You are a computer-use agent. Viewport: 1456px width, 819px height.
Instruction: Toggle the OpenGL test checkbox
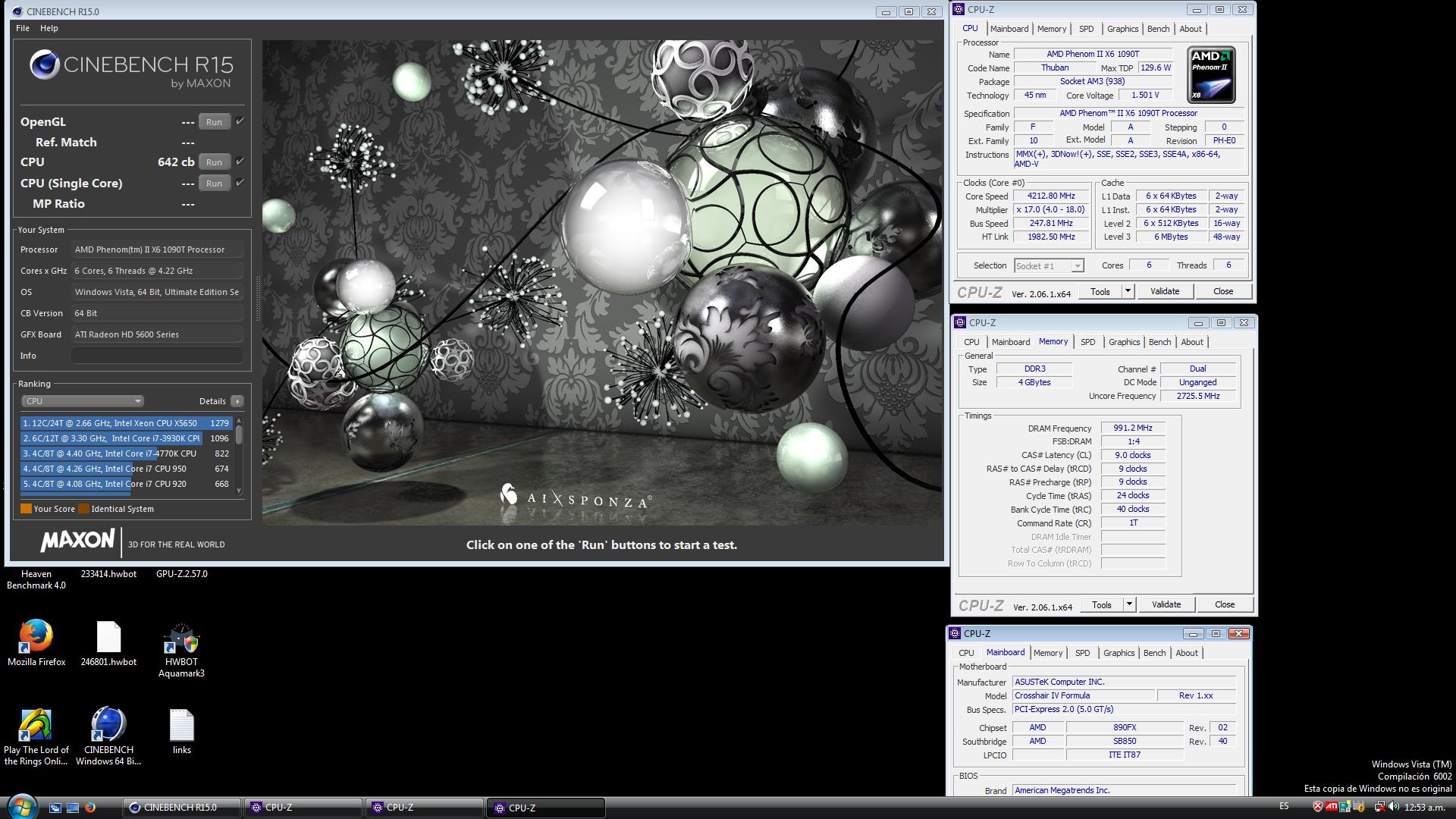tap(240, 121)
